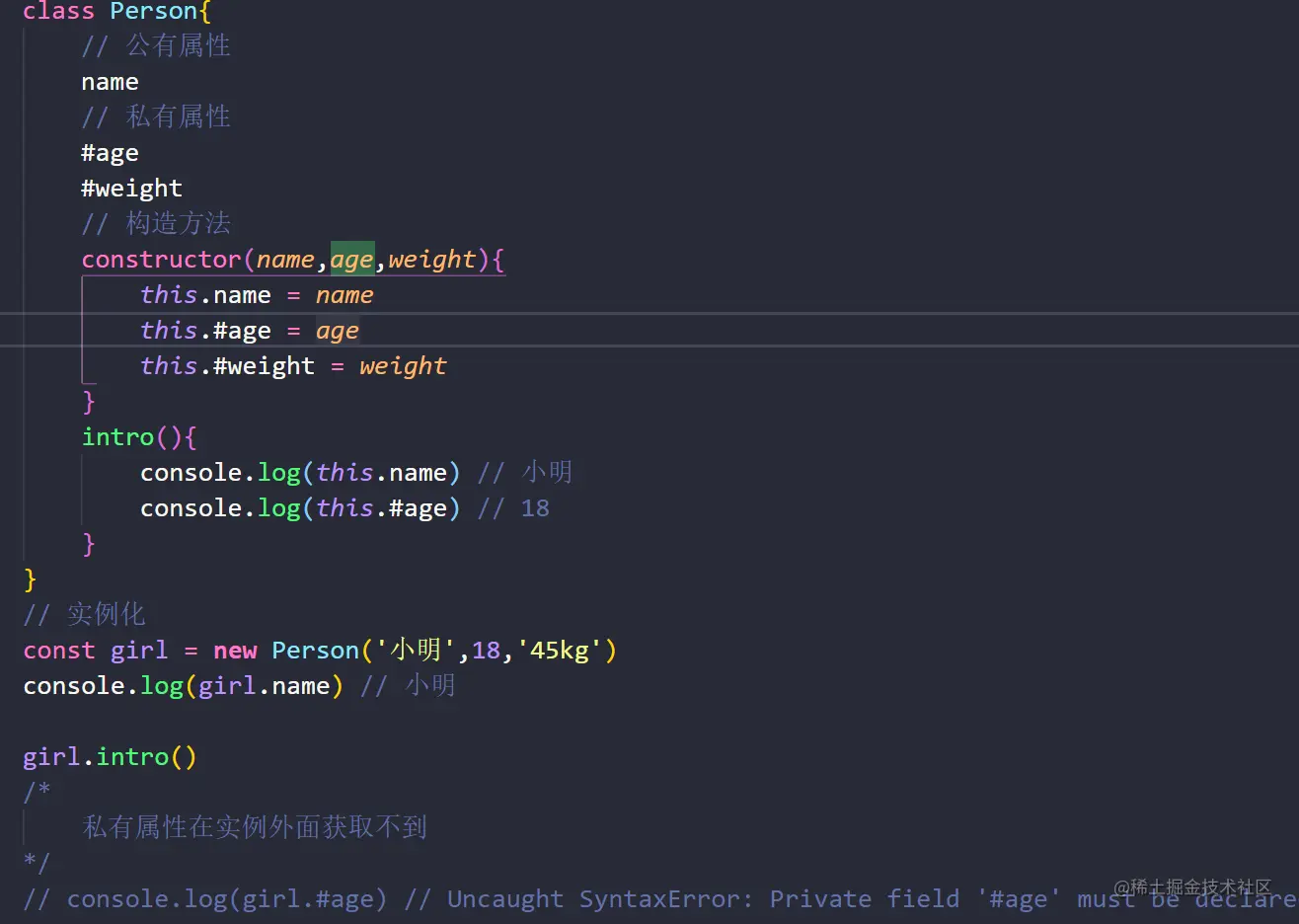Click the 'Uncaught SyntaxError' text in the last line

[598, 899]
